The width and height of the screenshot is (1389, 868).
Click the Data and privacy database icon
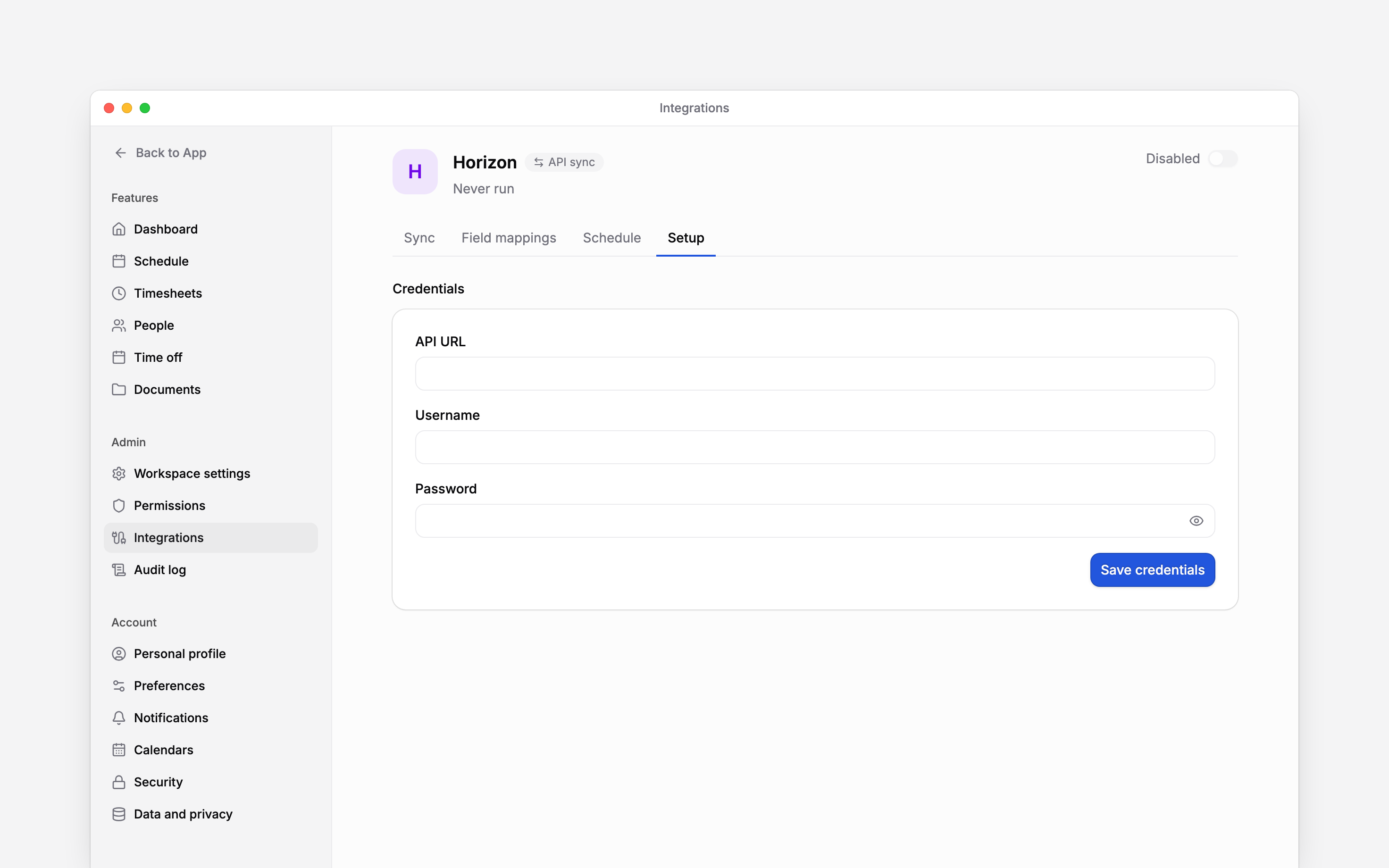coord(119,815)
